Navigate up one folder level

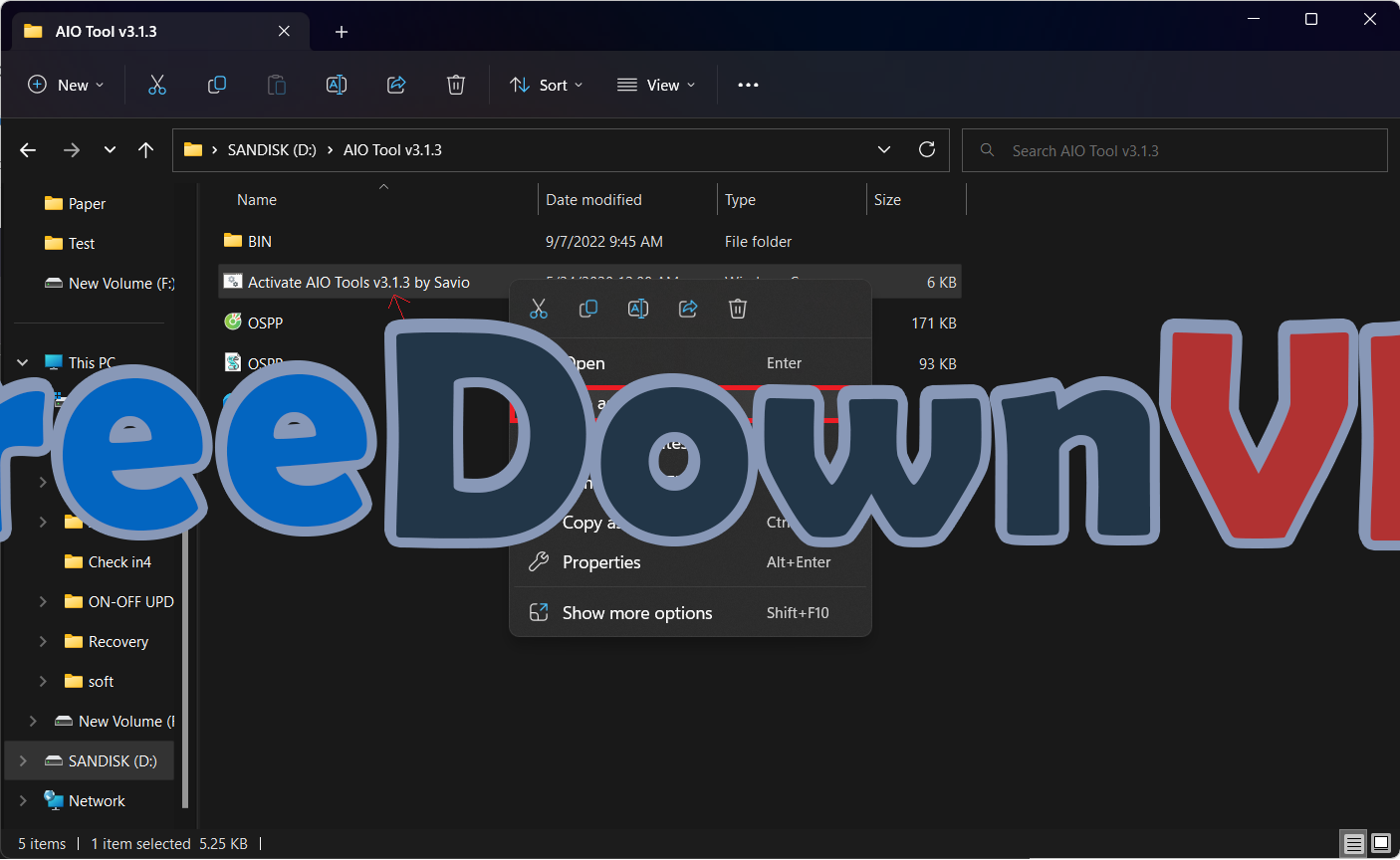pos(146,150)
